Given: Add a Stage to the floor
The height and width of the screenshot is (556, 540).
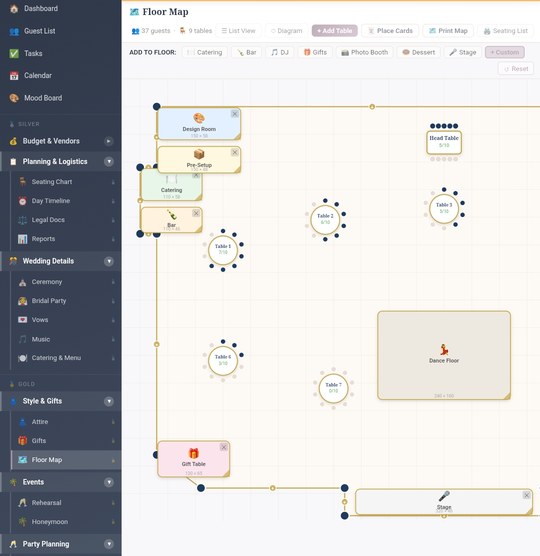Looking at the screenshot, I should click(463, 52).
